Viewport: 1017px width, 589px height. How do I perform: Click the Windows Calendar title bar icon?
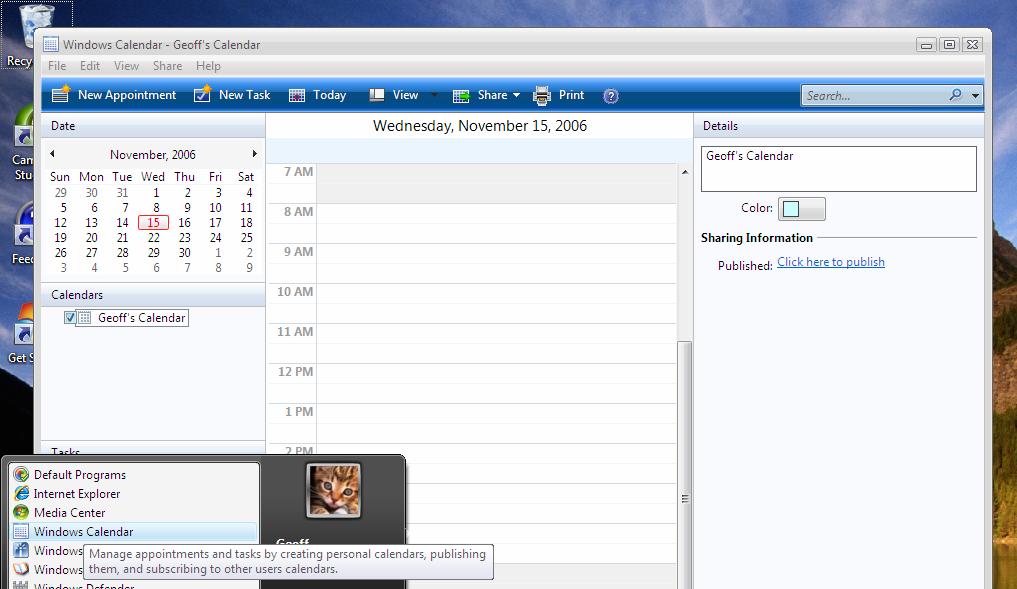pos(51,44)
